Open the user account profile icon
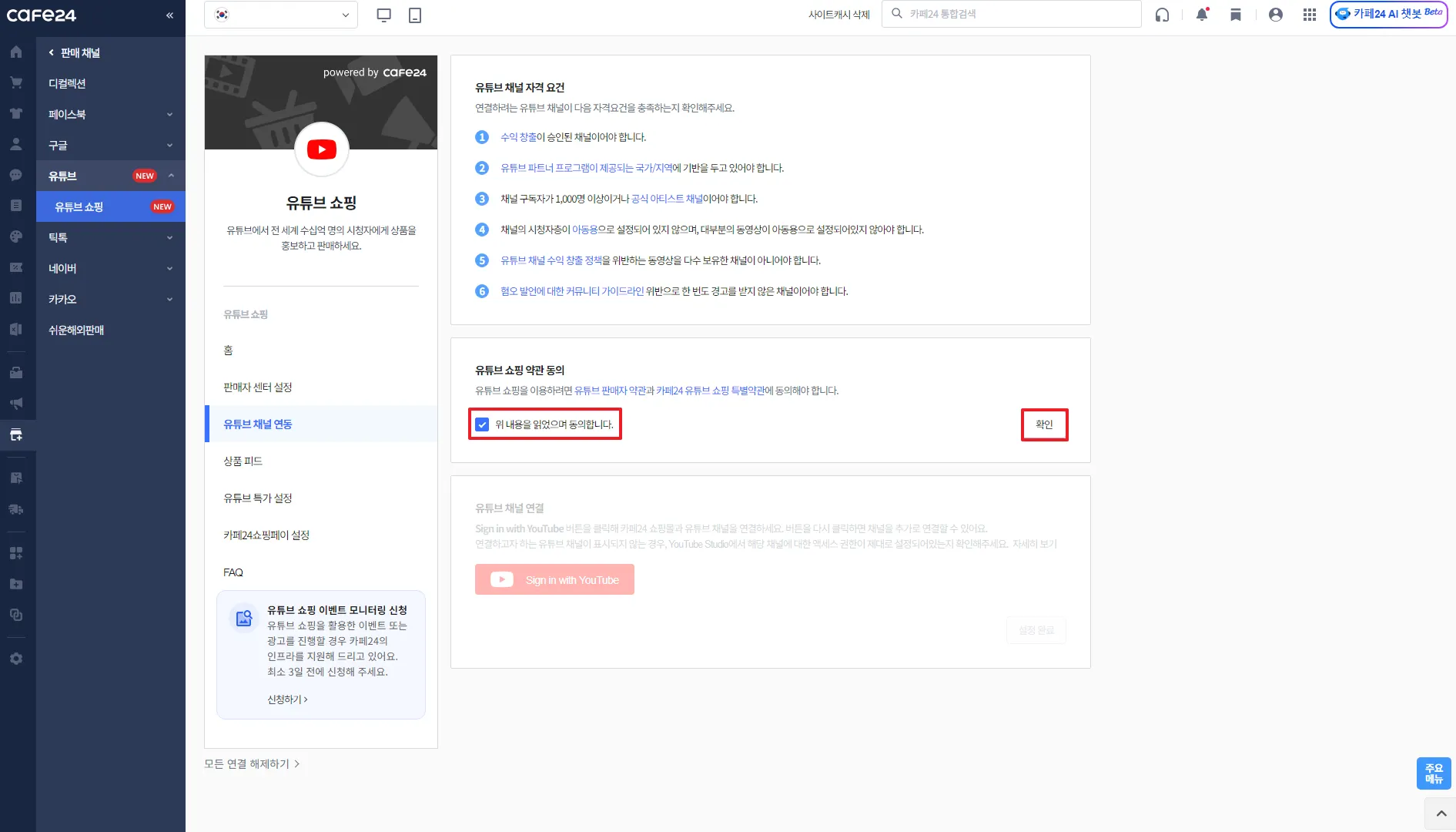 1276,15
